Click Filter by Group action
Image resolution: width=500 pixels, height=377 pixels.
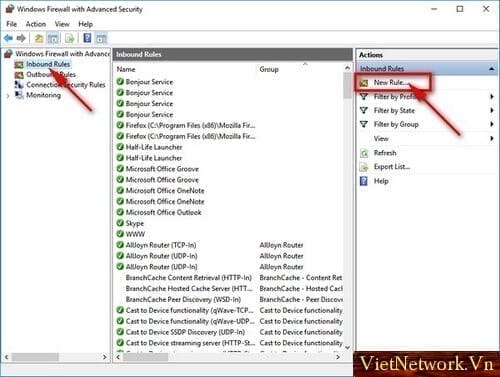point(396,124)
